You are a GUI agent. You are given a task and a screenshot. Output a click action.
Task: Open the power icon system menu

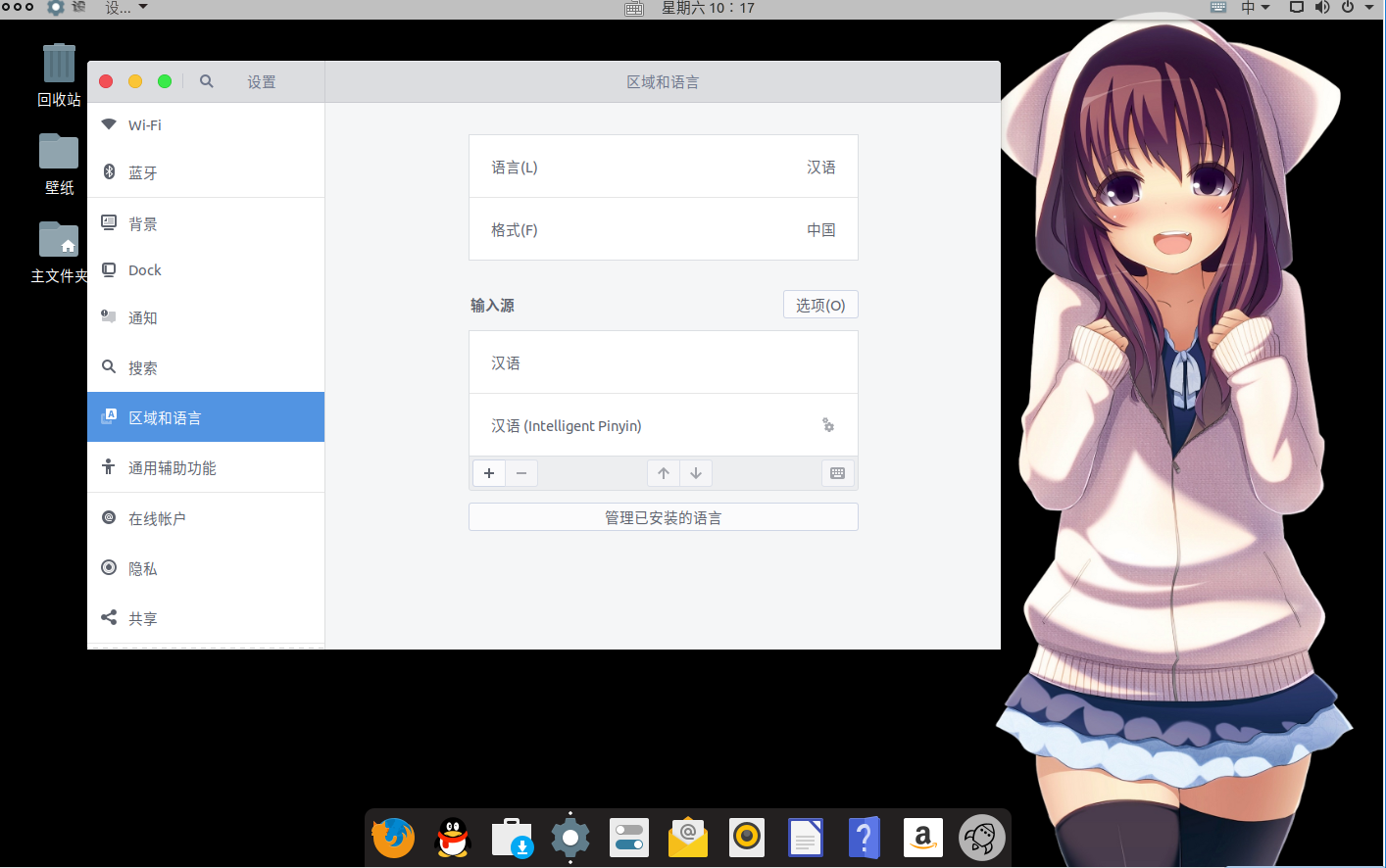tap(1348, 8)
